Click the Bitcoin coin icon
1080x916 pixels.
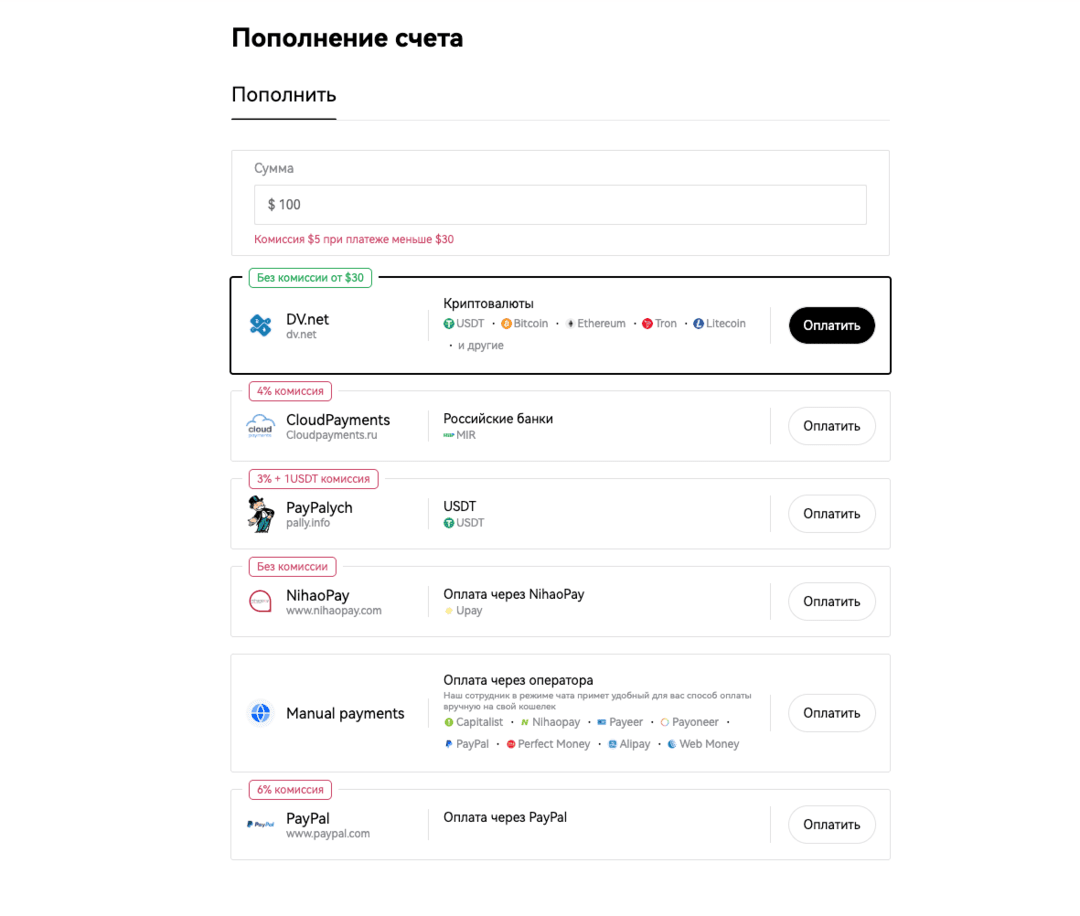506,324
